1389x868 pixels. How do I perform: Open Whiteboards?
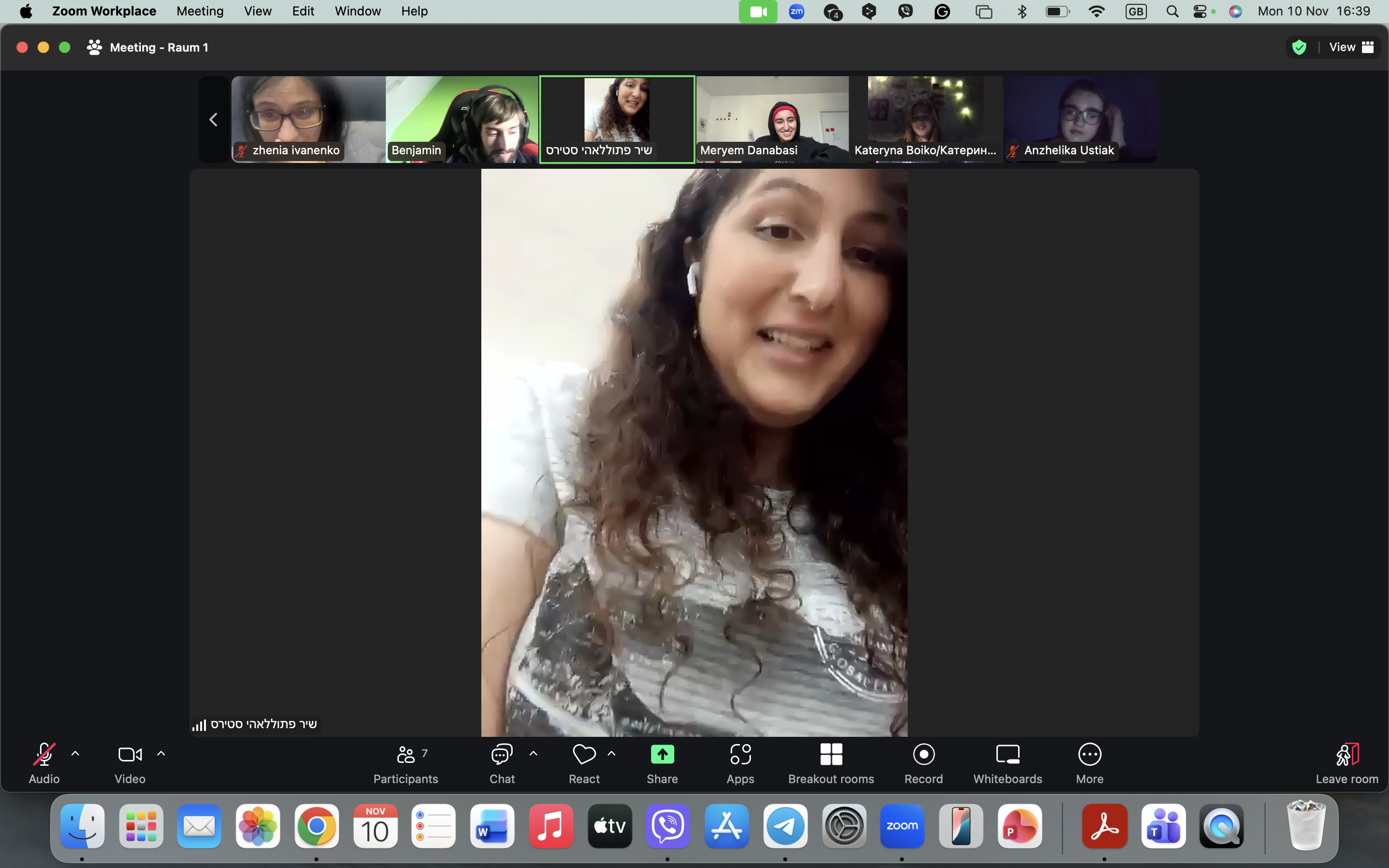(1008, 763)
